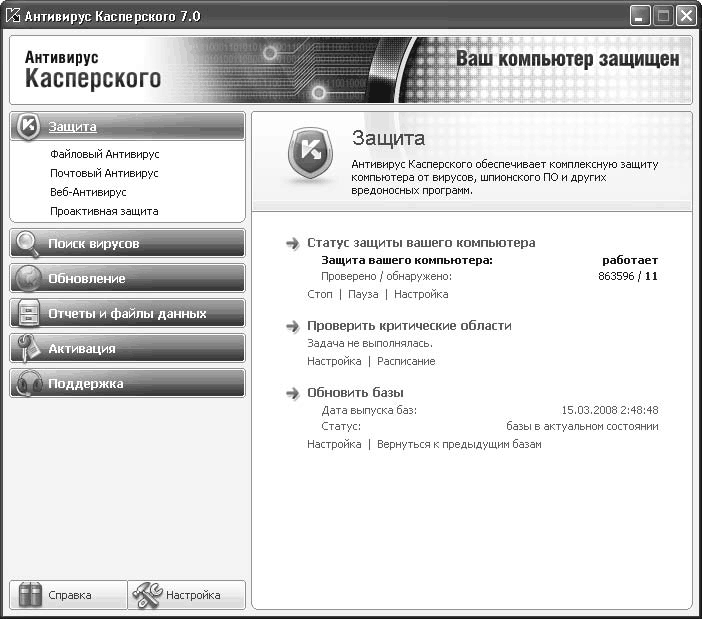
Task: Click arrow next to Обновить базы
Action: [292, 393]
